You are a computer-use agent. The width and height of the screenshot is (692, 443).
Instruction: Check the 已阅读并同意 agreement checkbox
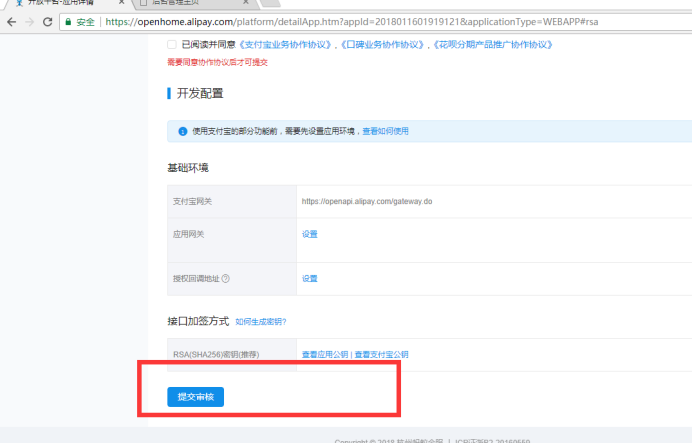point(172,45)
